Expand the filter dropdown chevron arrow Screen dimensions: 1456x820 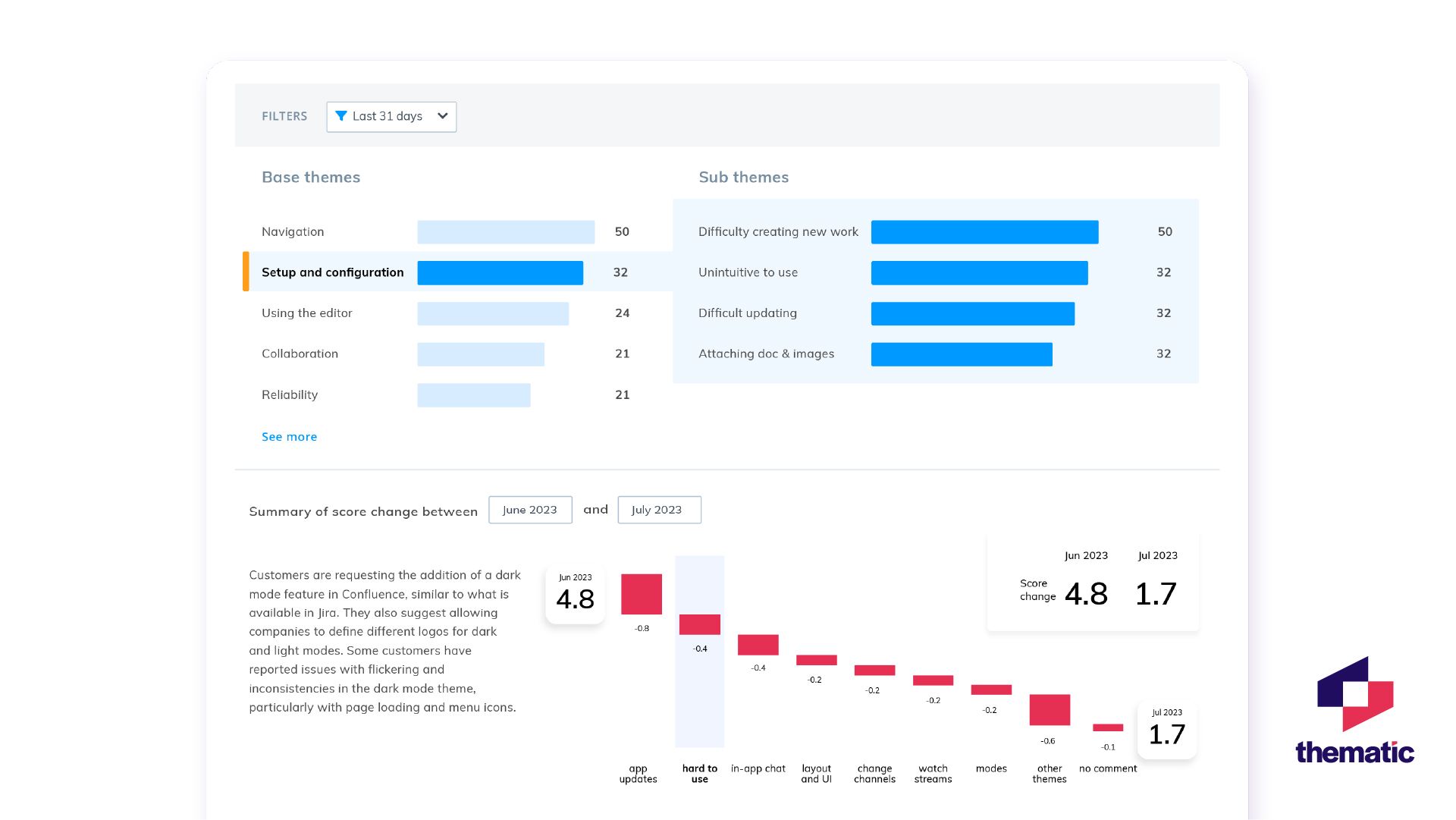(x=443, y=116)
